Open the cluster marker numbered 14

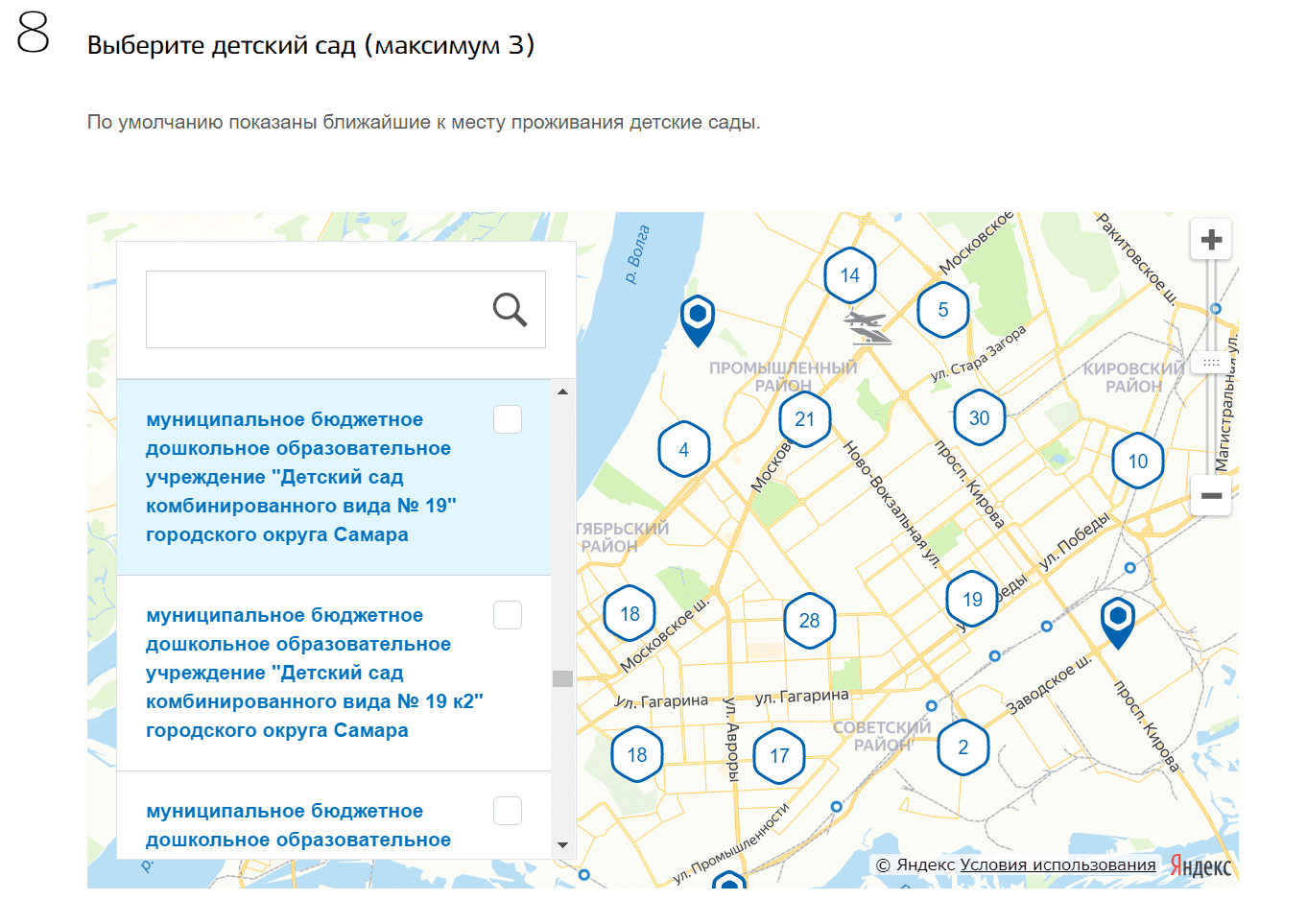coord(849,275)
